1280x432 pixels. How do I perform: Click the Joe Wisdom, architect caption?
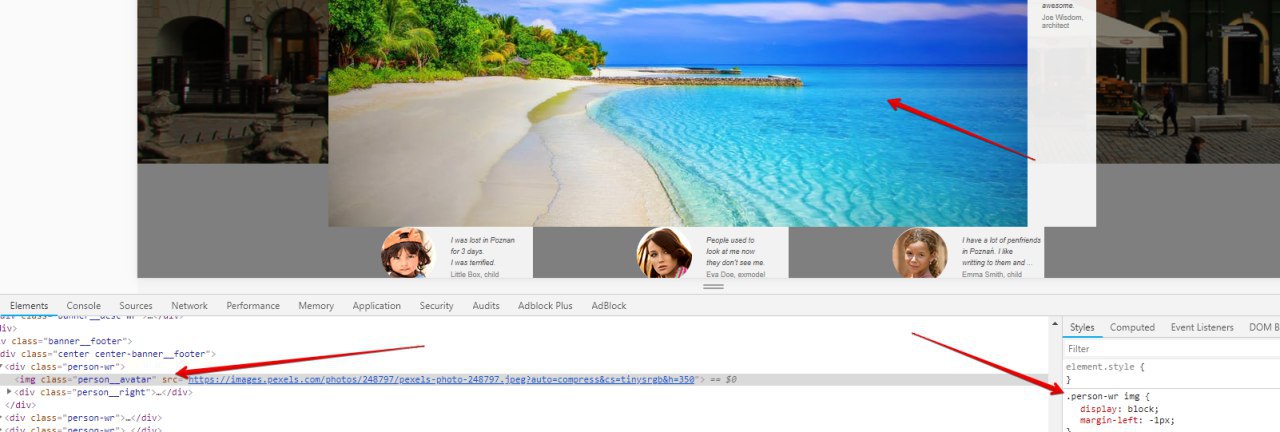point(1062,21)
